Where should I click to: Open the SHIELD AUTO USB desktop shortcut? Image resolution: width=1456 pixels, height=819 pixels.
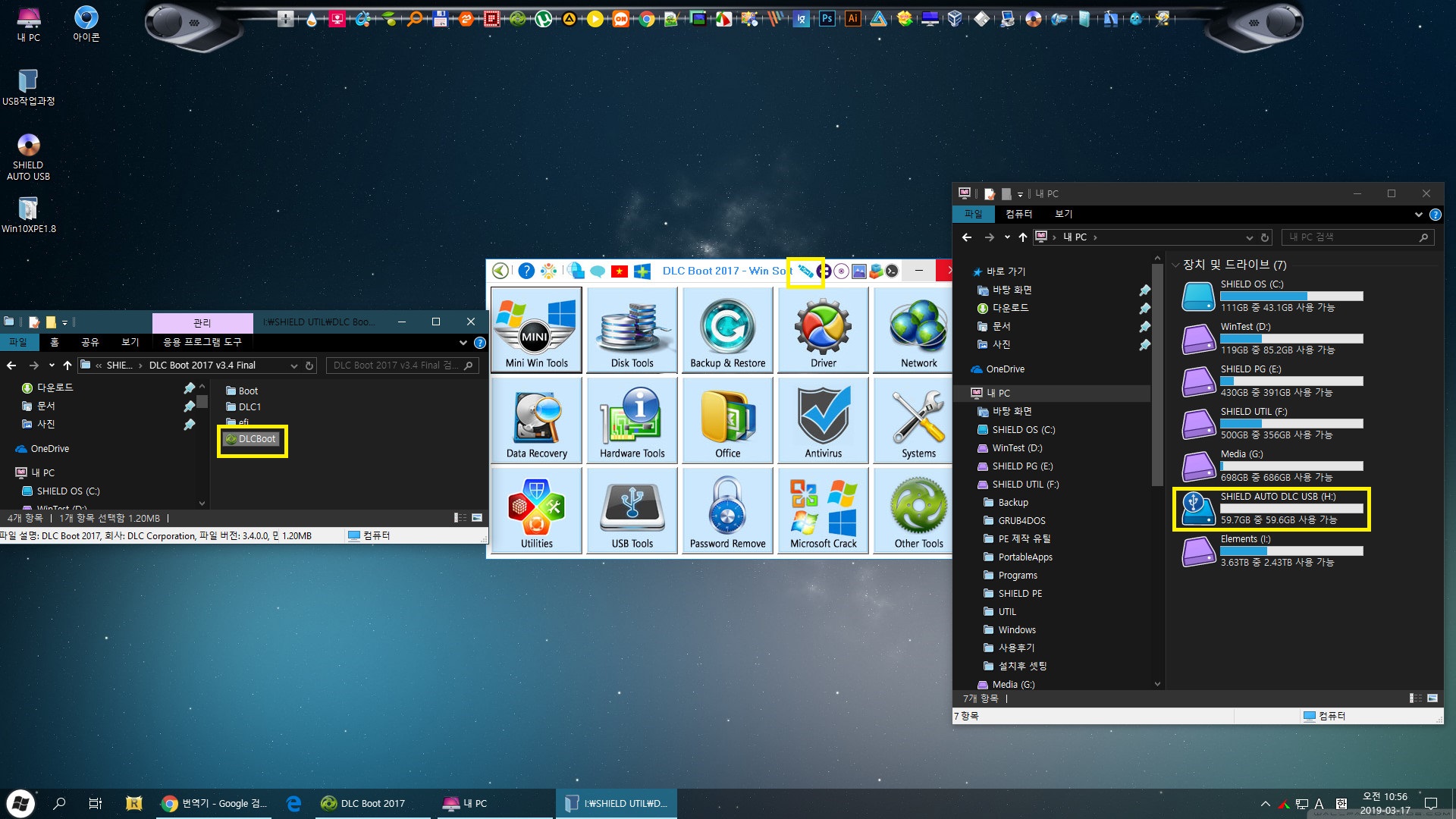point(28,157)
